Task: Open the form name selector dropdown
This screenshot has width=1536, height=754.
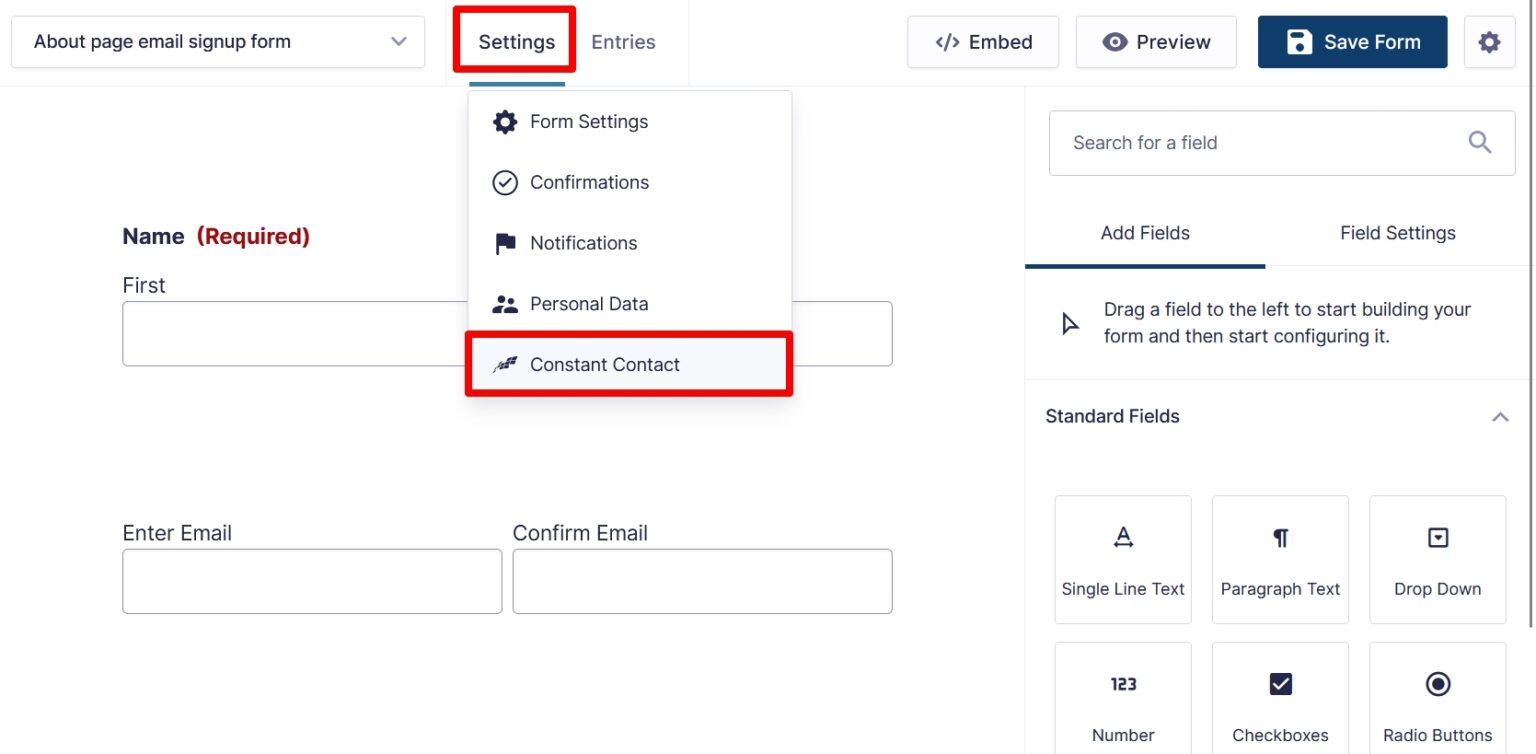Action: pyautogui.click(x=398, y=41)
